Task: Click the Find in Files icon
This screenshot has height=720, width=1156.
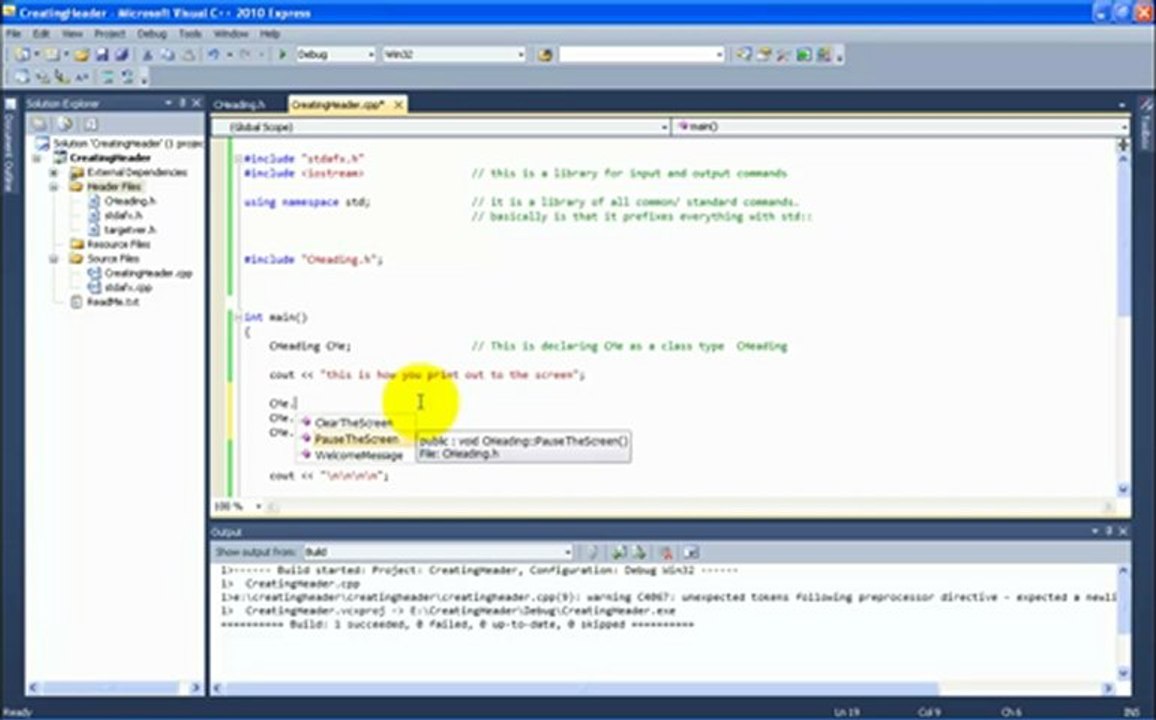Action: tap(545, 55)
